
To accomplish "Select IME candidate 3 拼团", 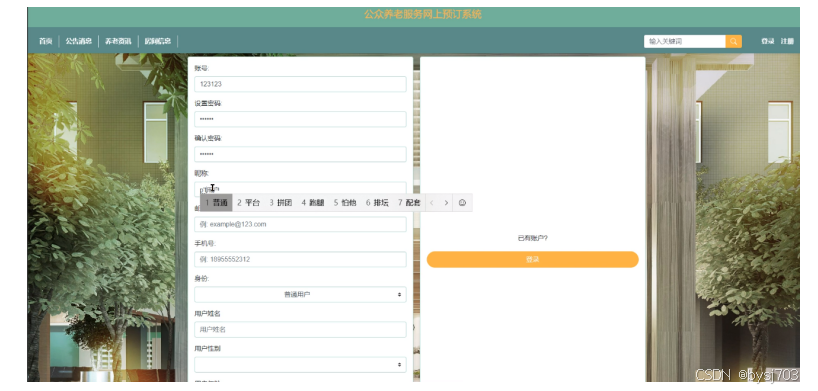I will click(x=281, y=203).
